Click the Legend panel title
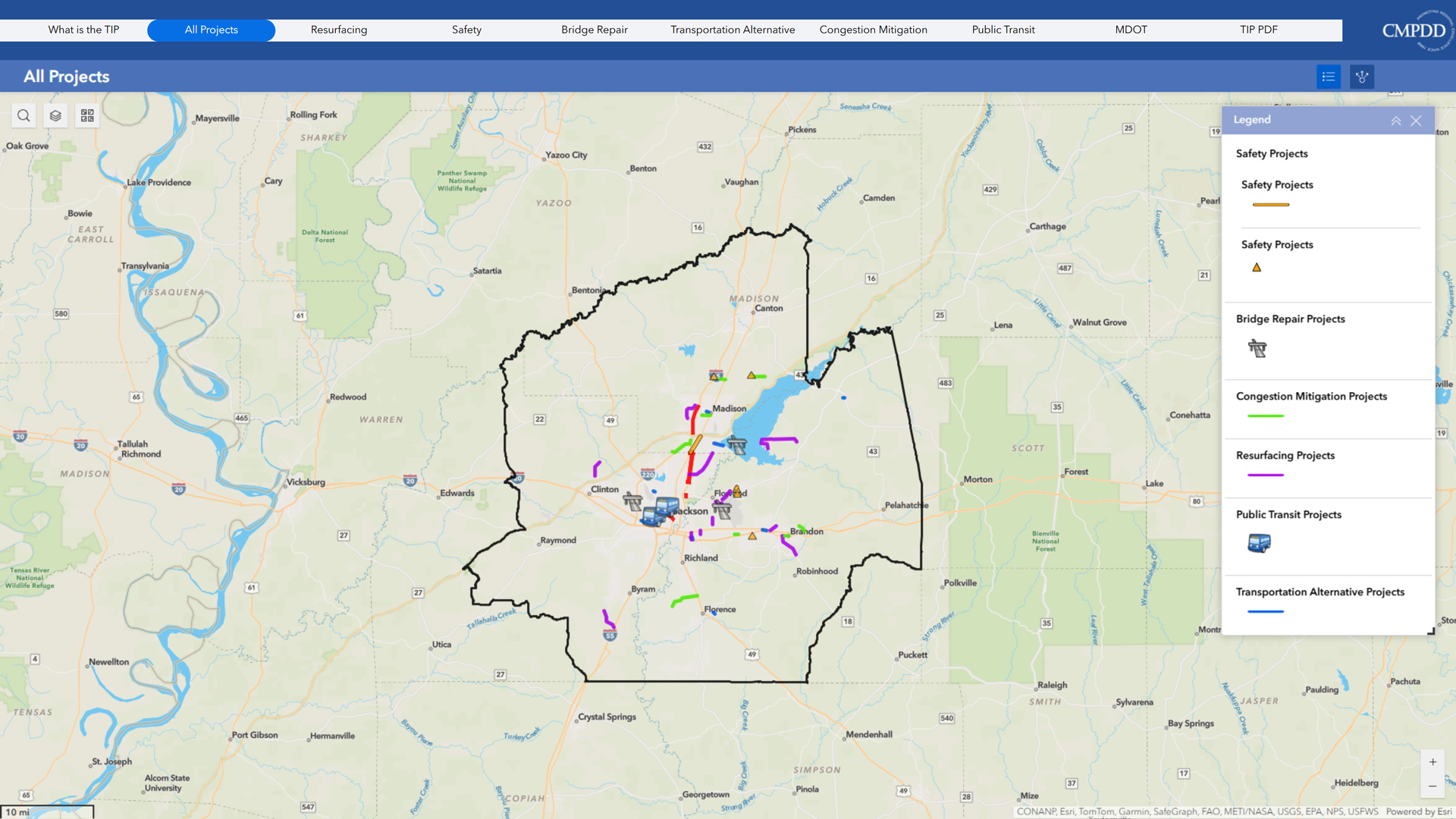Screen dimensions: 1456x819 [1252, 120]
